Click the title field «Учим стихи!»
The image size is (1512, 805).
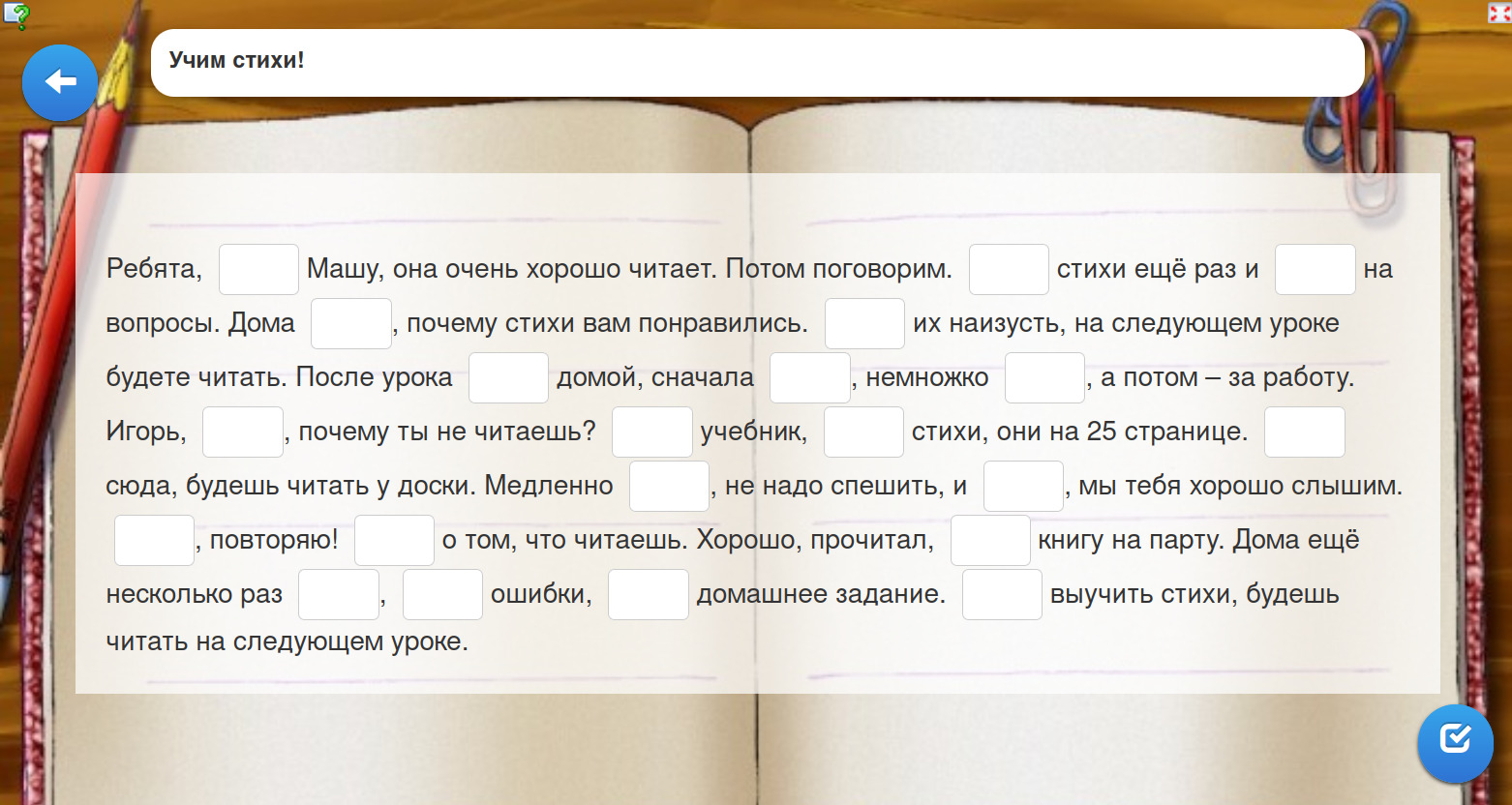point(755,63)
